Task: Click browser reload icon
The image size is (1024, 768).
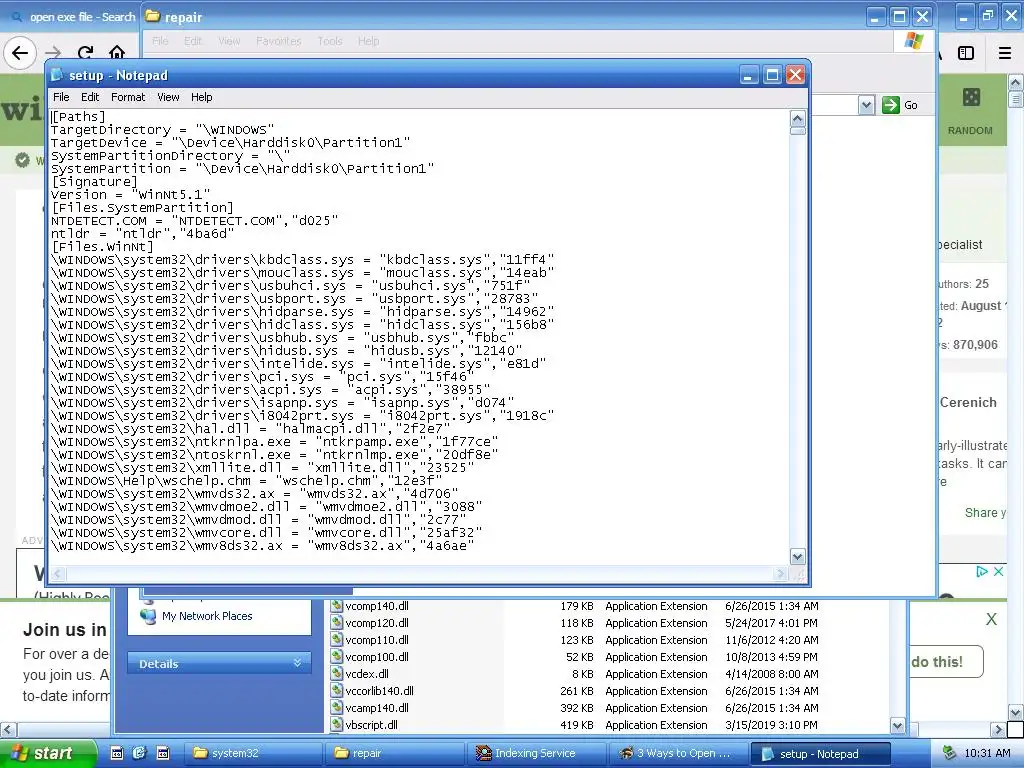Action: click(85, 53)
